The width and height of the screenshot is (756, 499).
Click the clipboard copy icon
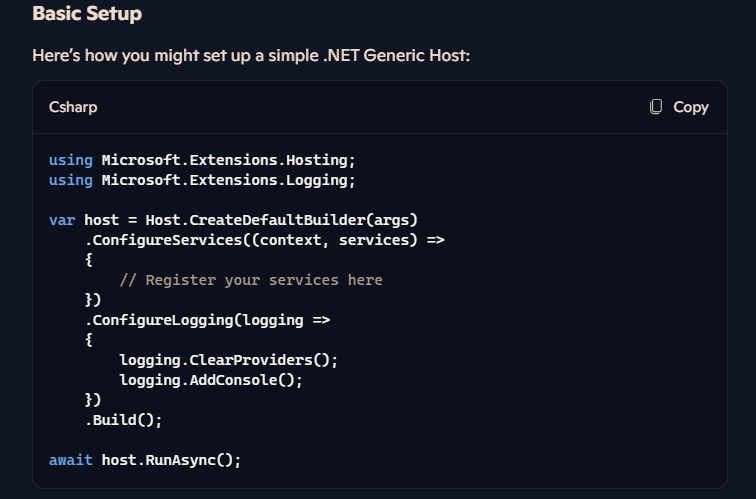[x=656, y=107]
